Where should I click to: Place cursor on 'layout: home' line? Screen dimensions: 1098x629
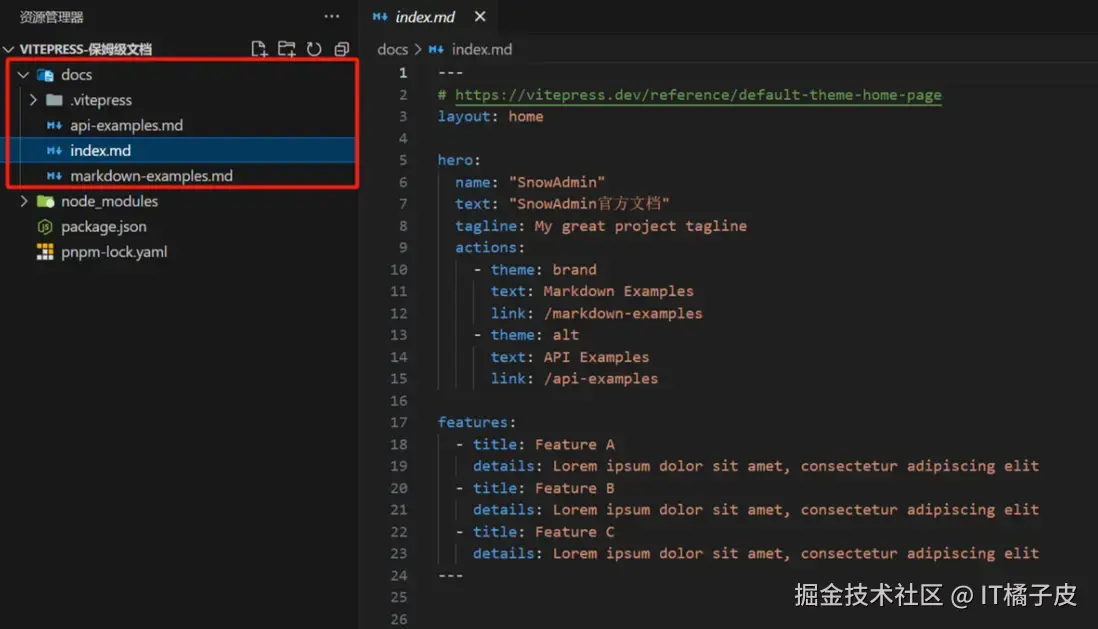490,116
